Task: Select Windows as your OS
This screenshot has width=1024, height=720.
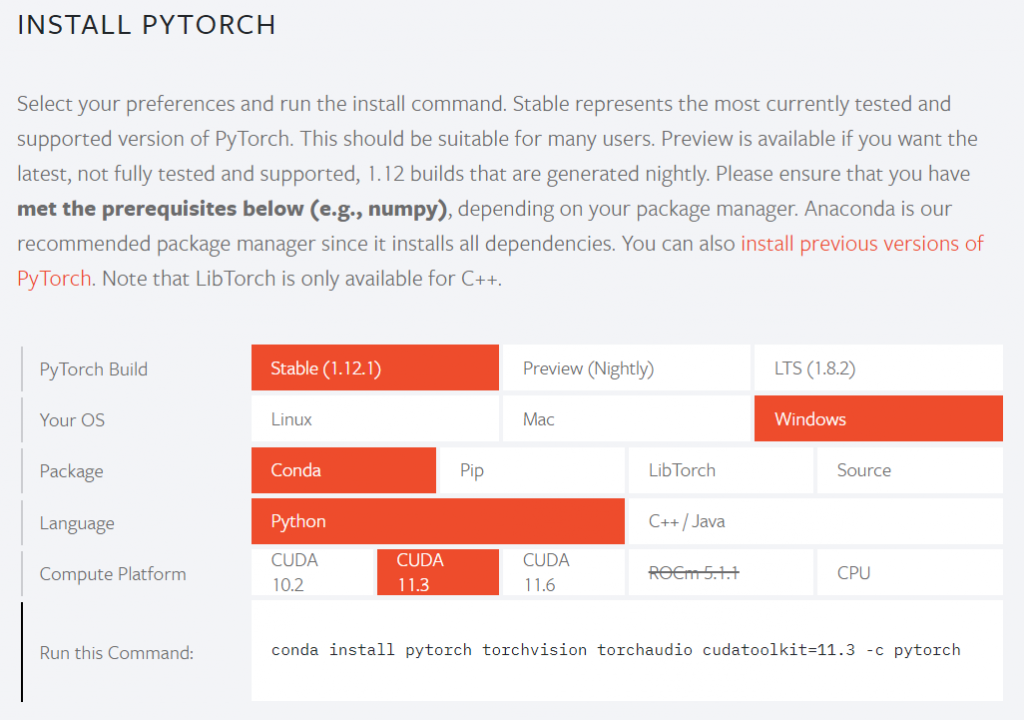Action: [x=877, y=419]
